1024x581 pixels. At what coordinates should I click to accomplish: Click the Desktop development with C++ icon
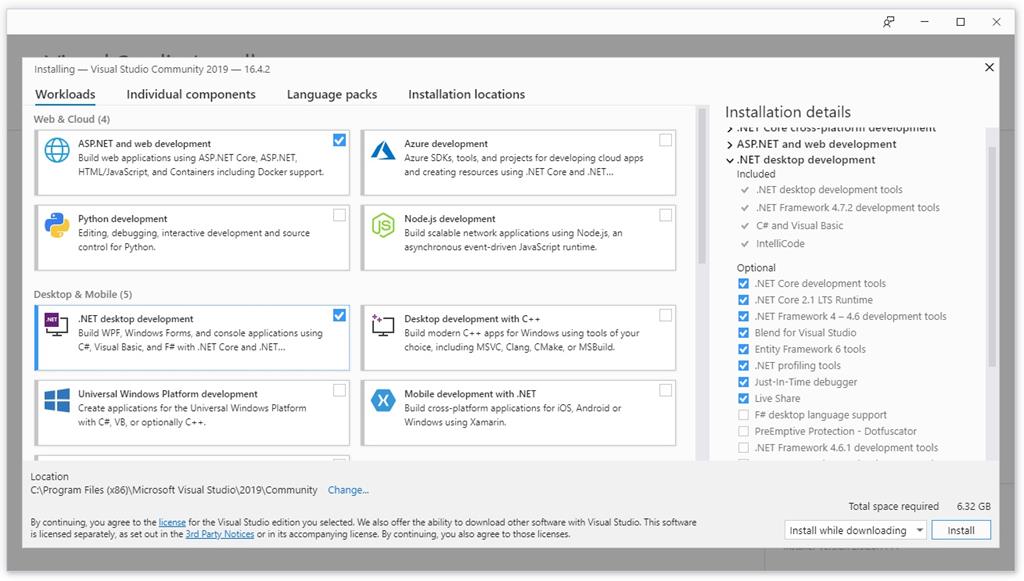point(383,320)
